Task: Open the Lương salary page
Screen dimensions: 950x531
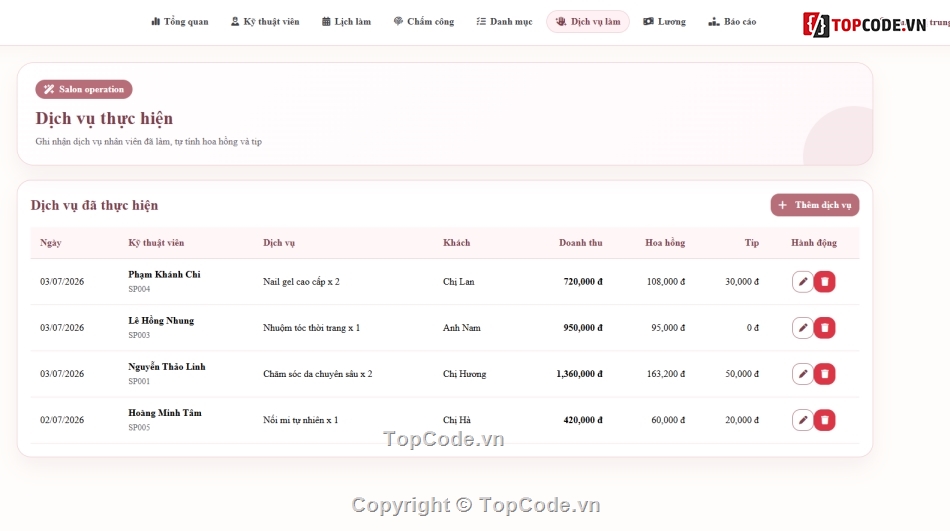Action: pos(665,22)
